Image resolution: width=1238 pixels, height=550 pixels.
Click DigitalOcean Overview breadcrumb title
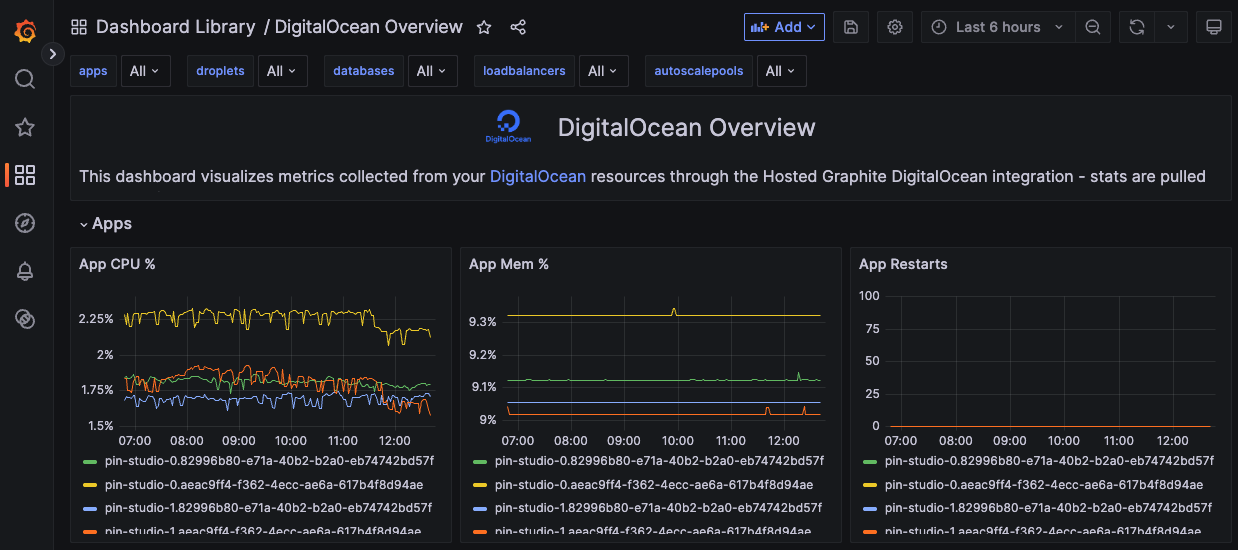(369, 27)
